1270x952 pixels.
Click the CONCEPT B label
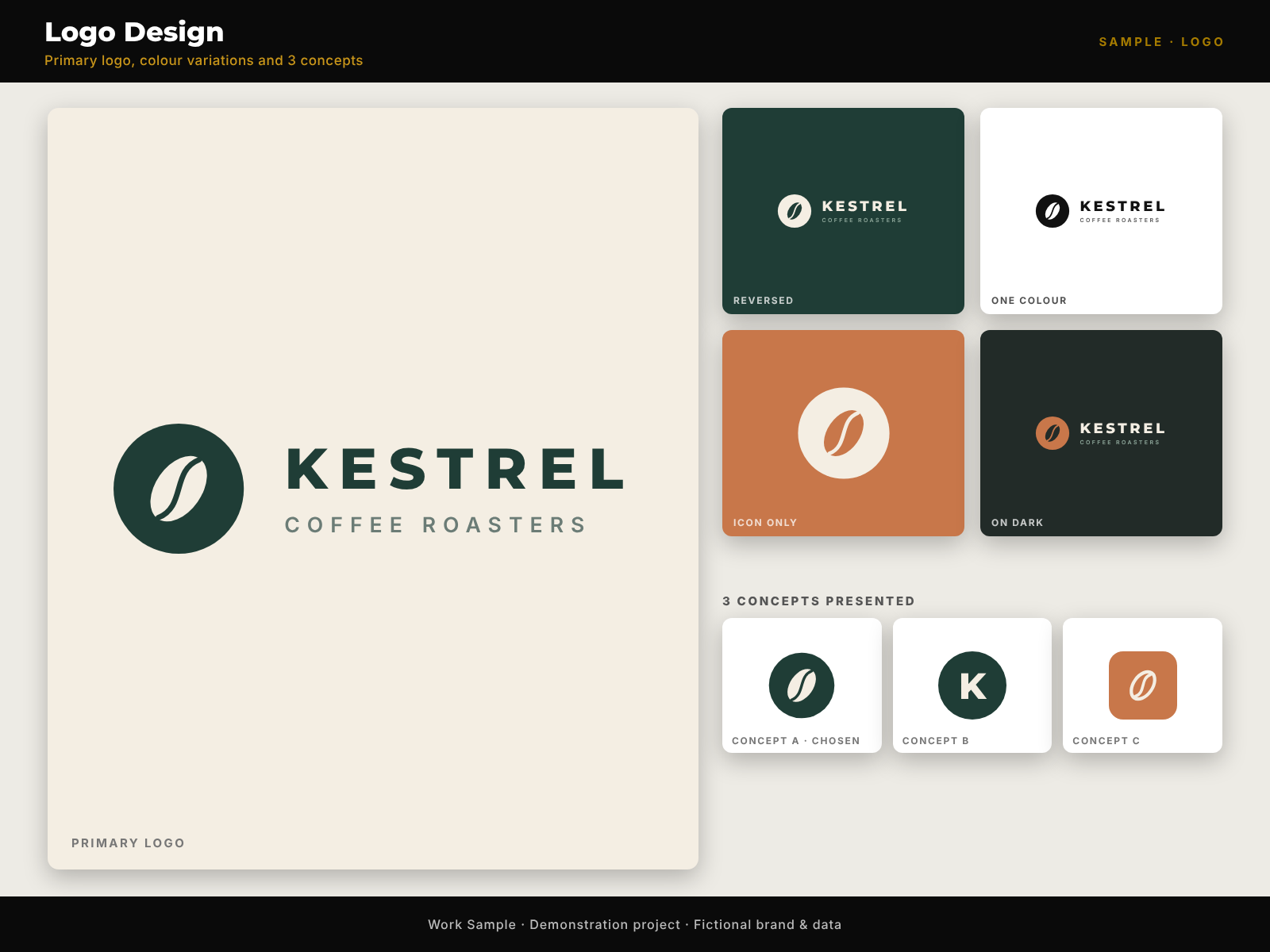[x=936, y=741]
